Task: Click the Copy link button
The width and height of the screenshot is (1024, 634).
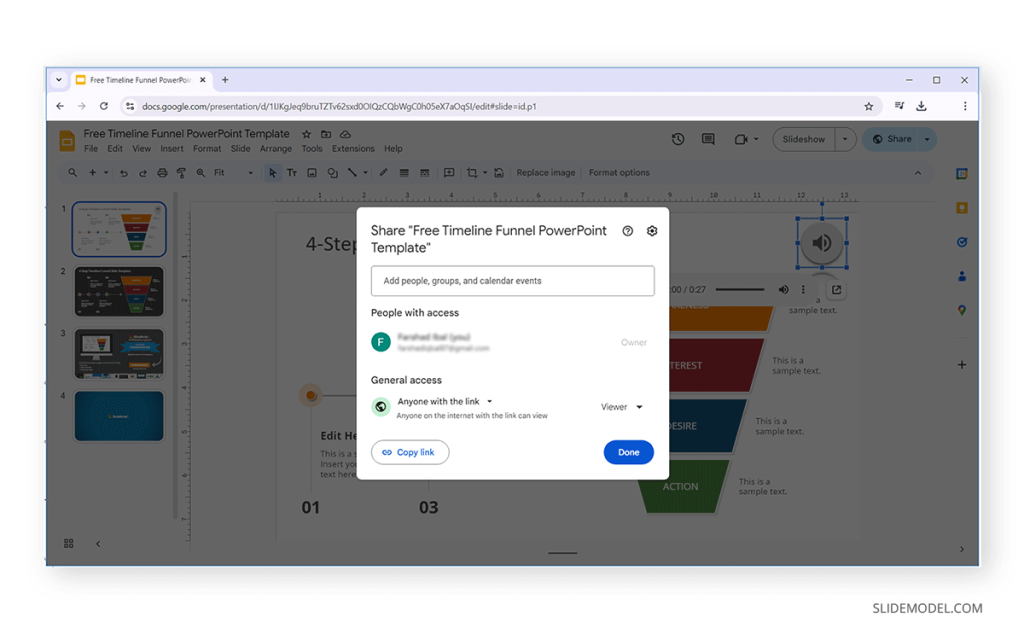Action: pyautogui.click(x=410, y=452)
